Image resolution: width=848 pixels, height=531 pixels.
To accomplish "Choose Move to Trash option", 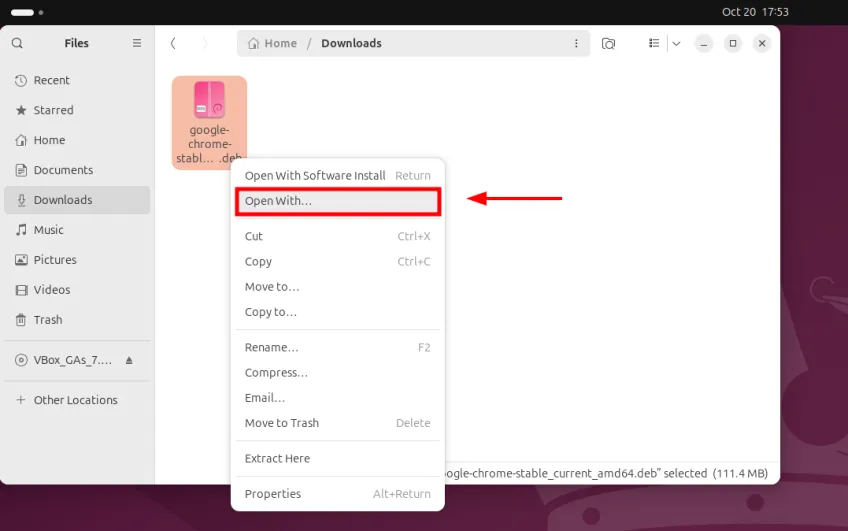I will (x=282, y=423).
